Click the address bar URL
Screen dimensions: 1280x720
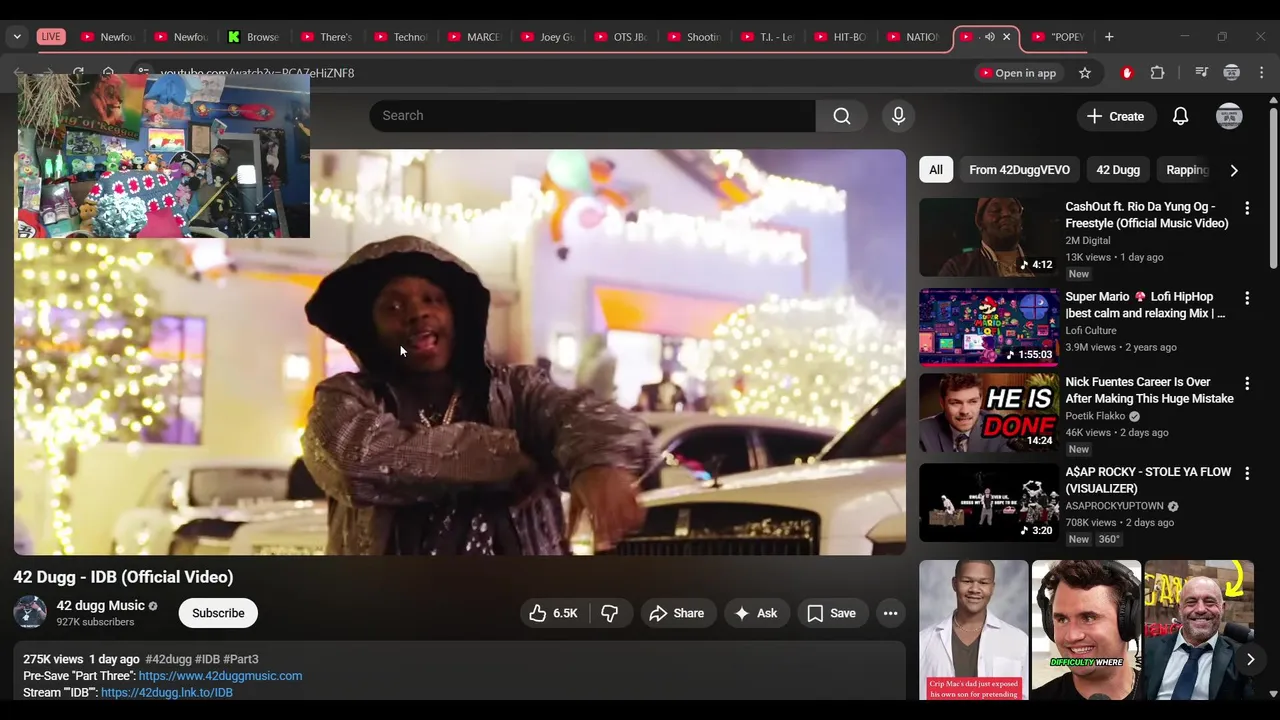257,73
